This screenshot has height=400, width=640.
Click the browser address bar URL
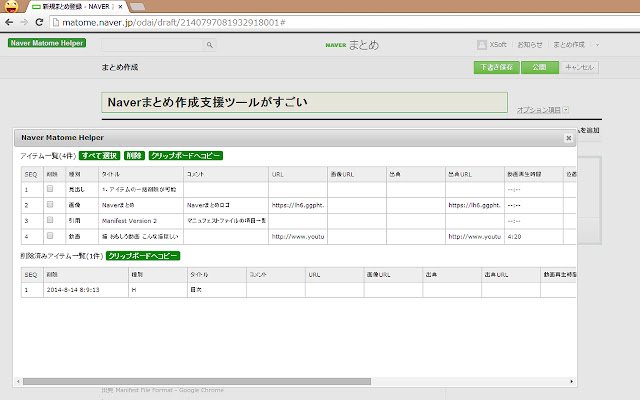coord(173,22)
